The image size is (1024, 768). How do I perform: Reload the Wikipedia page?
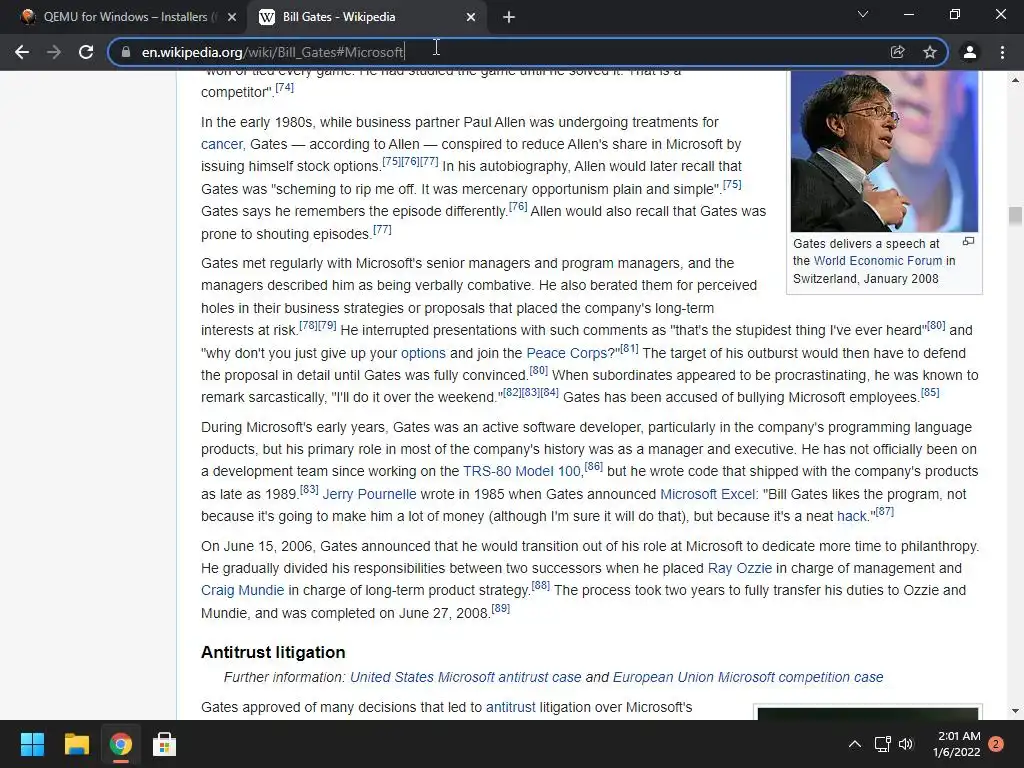(86, 52)
